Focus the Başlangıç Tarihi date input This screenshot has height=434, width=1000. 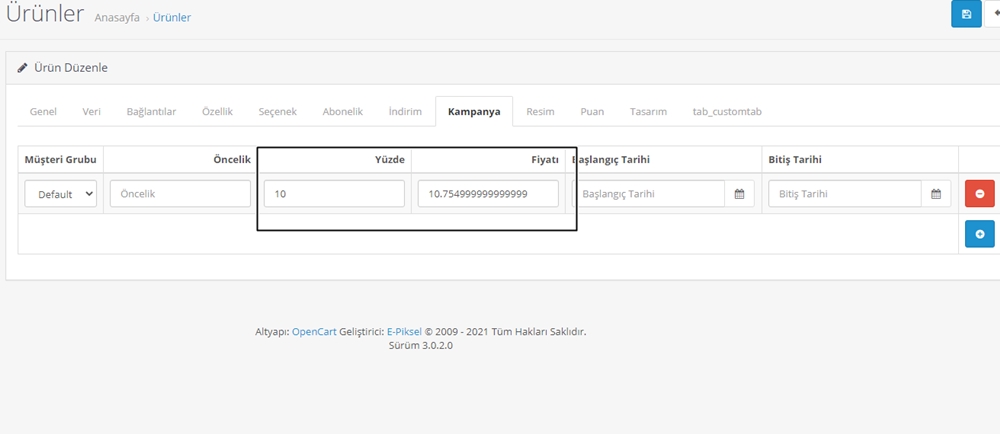point(649,194)
